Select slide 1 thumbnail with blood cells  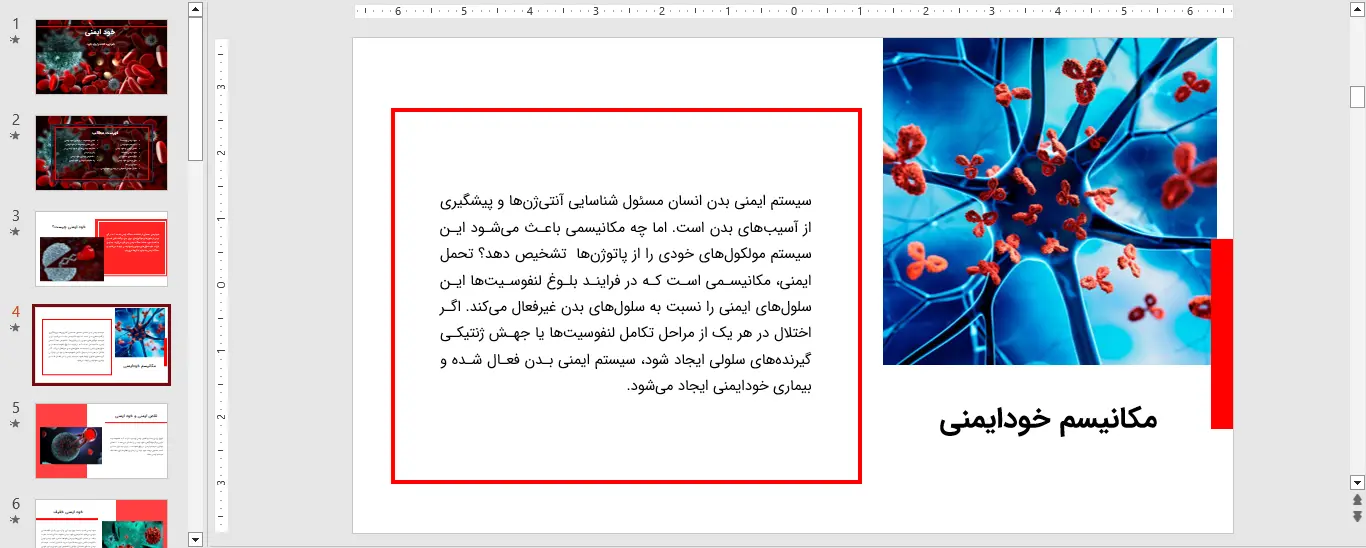[101, 57]
